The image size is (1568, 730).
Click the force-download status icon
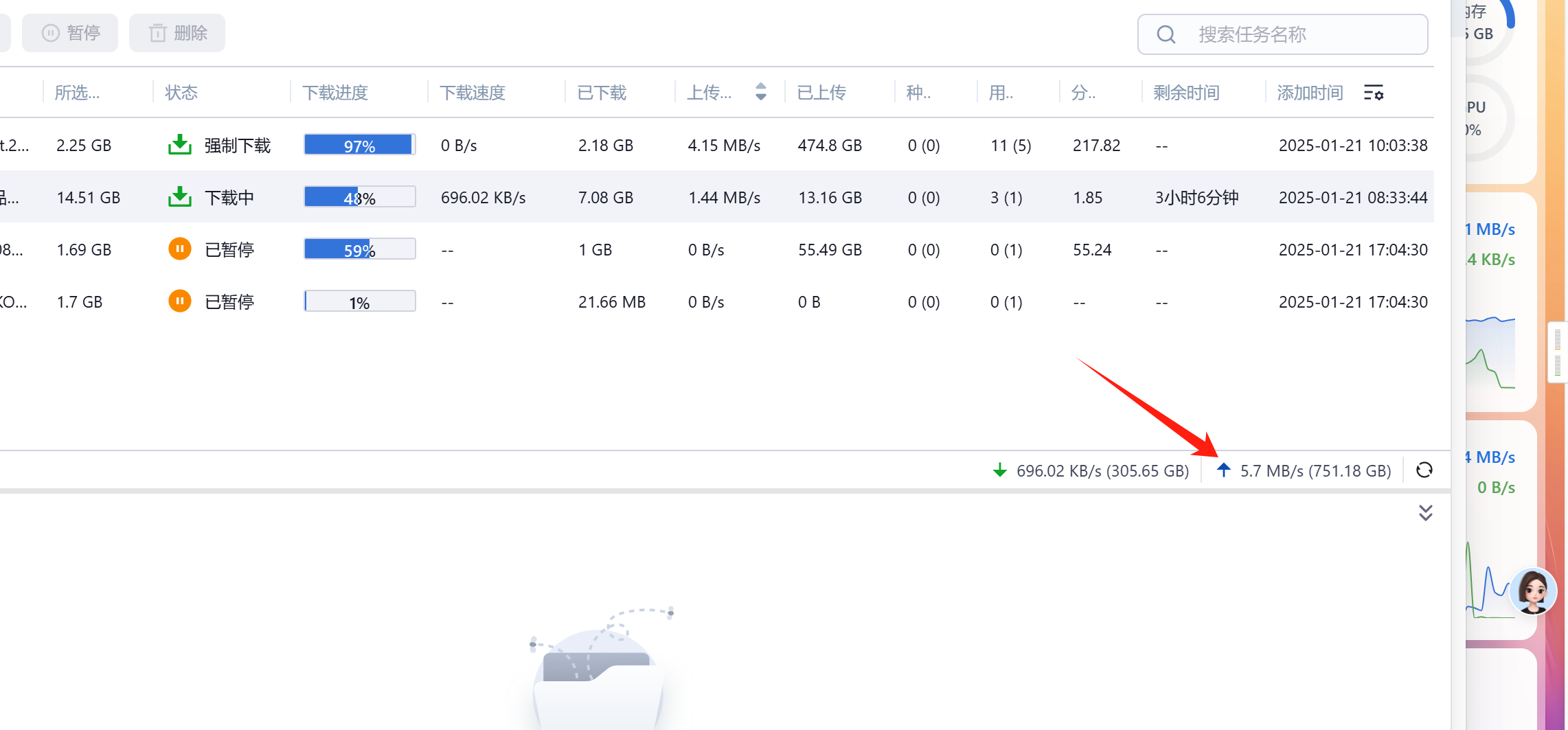tap(180, 145)
